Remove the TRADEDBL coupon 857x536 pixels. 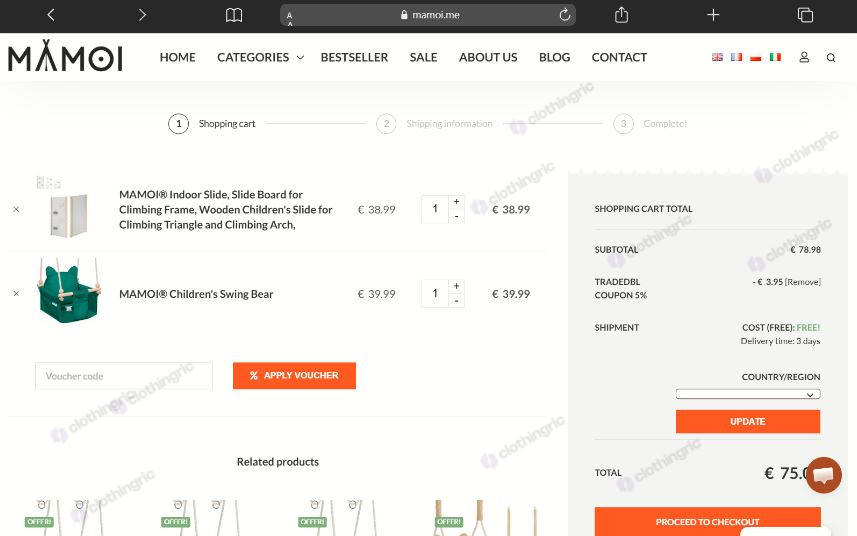coord(803,282)
